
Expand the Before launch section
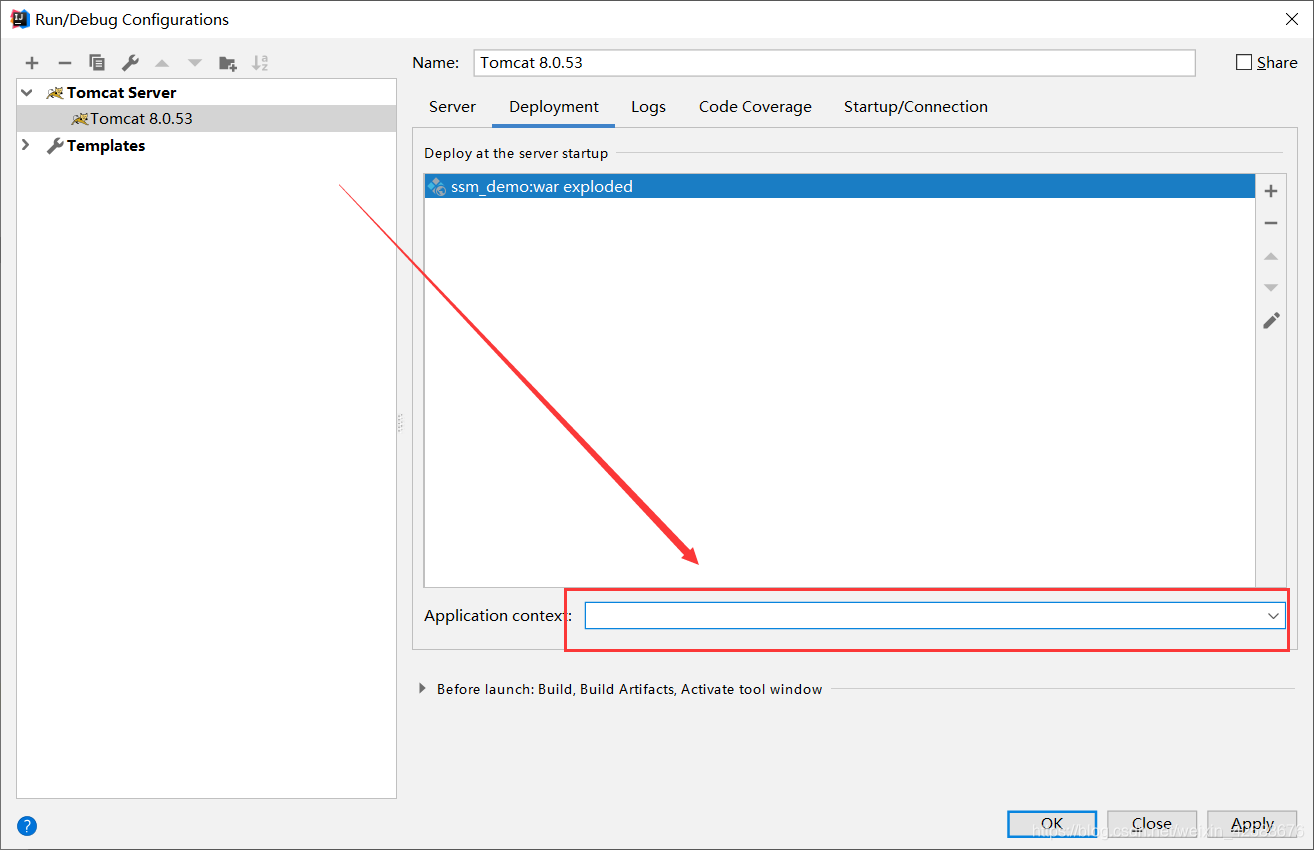423,689
